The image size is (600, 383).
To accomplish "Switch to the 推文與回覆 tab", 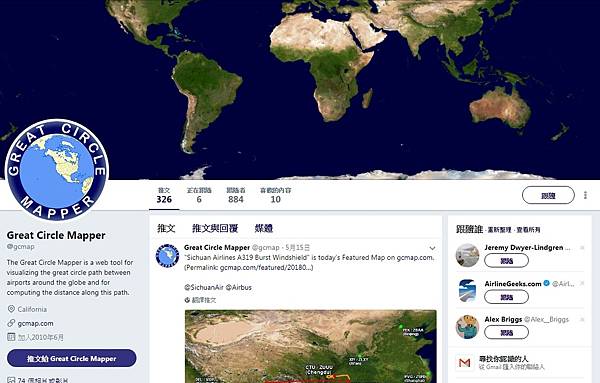I will pyautogui.click(x=215, y=228).
